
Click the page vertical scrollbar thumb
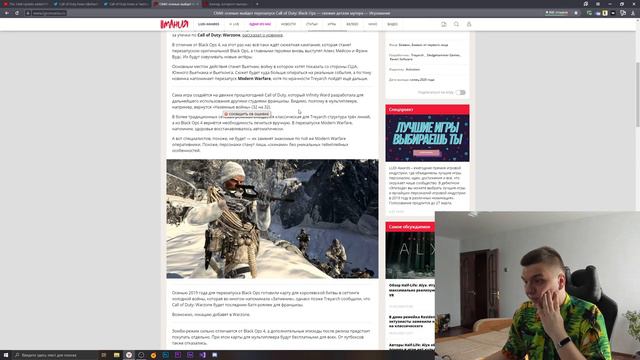[x=638, y=95]
